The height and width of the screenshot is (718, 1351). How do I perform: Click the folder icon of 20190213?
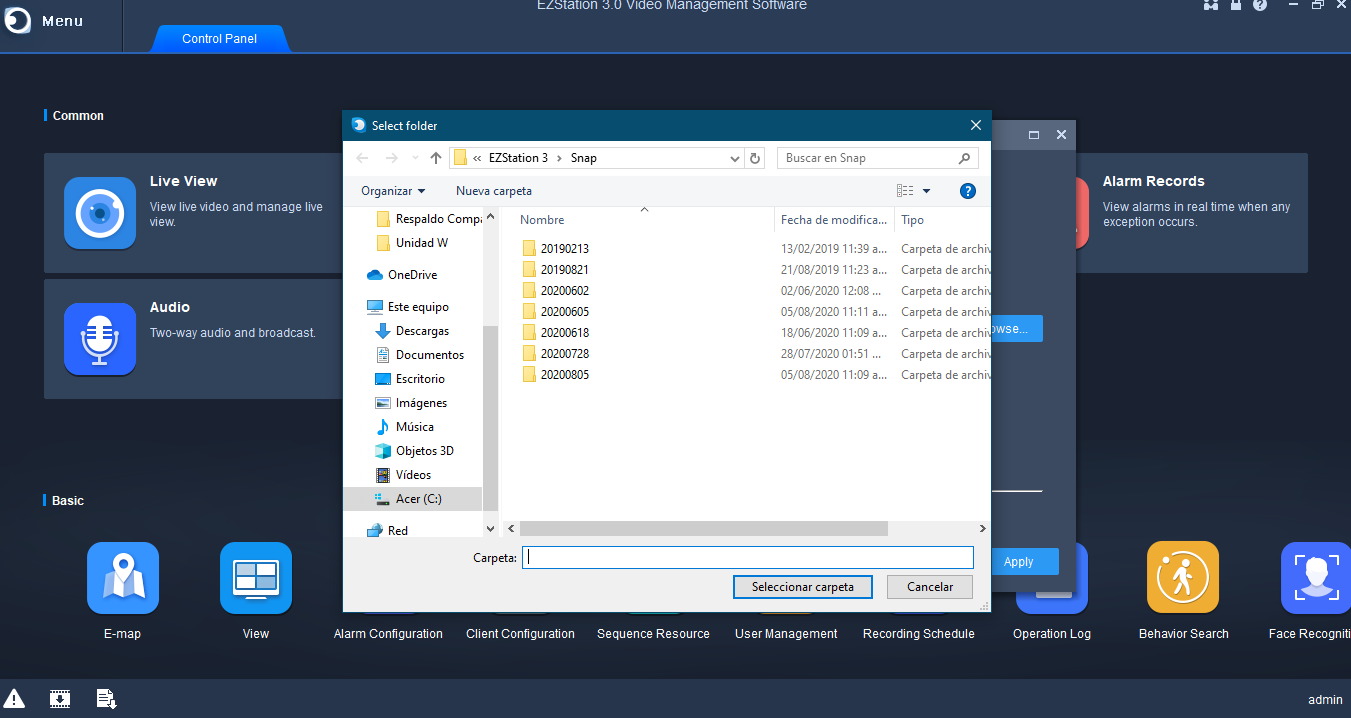[530, 248]
